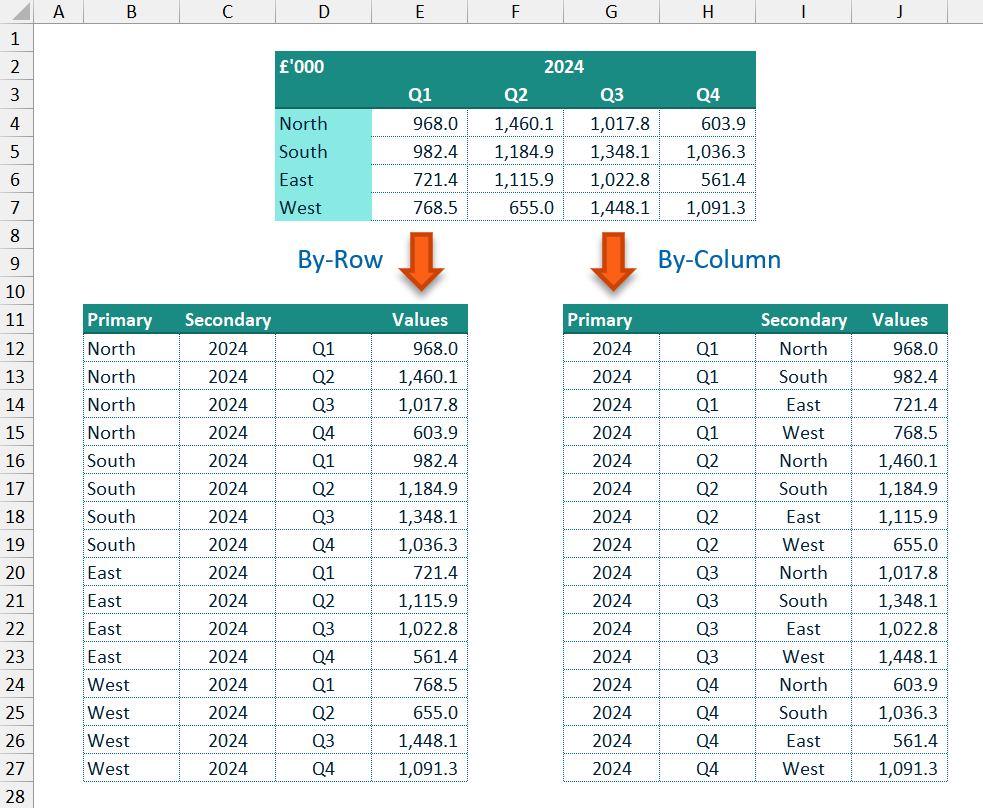Click the Primary header in column B
The height and width of the screenshot is (808, 983).
pos(120,320)
